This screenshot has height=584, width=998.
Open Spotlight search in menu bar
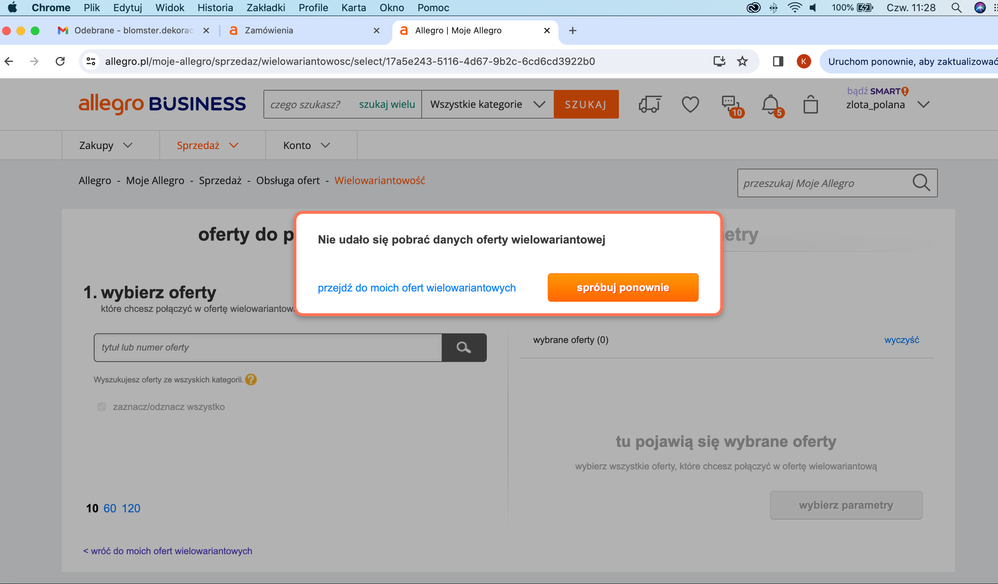956,8
